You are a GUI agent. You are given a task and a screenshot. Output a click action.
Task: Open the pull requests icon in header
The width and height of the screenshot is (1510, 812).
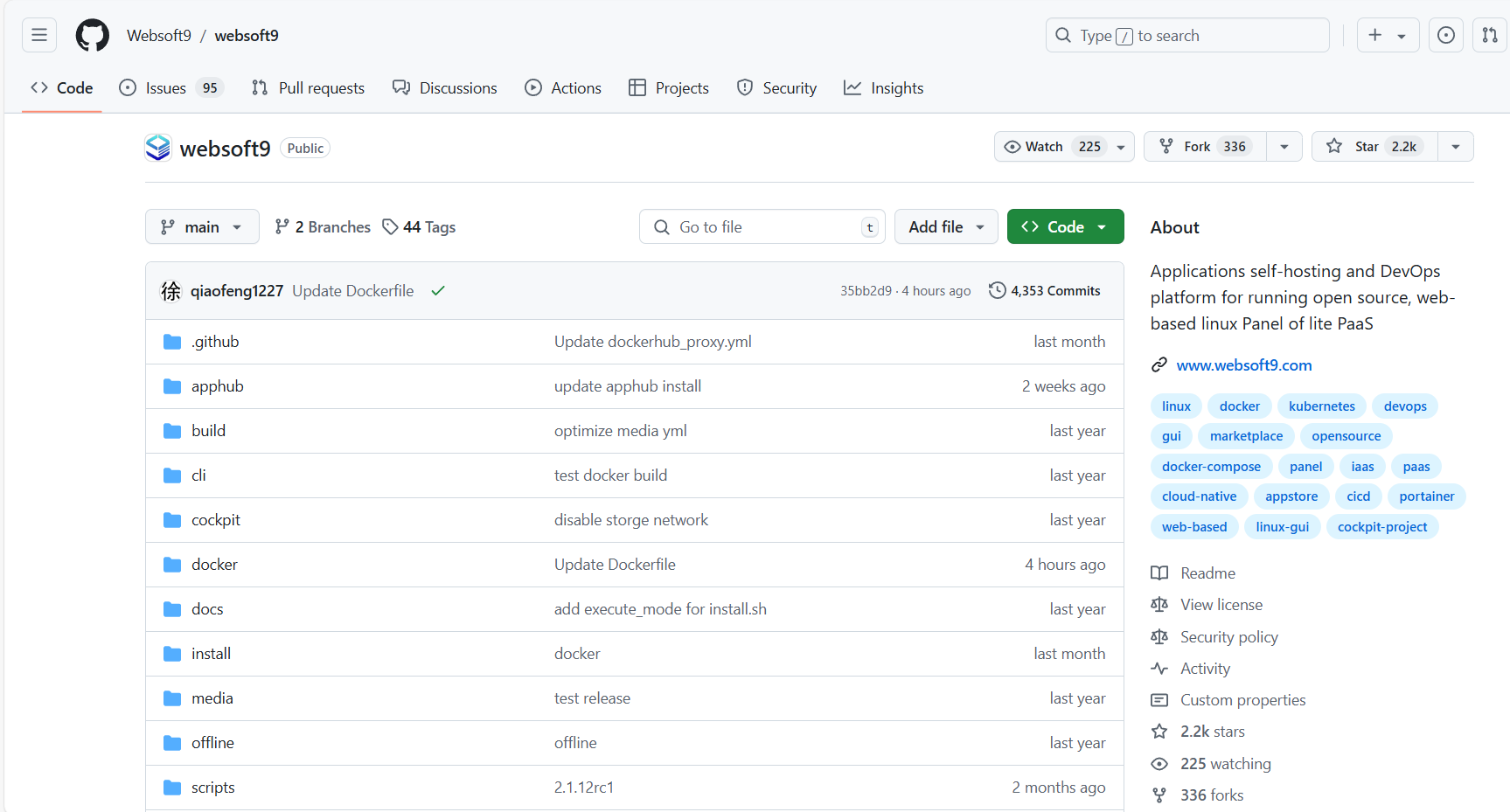coord(1490,35)
